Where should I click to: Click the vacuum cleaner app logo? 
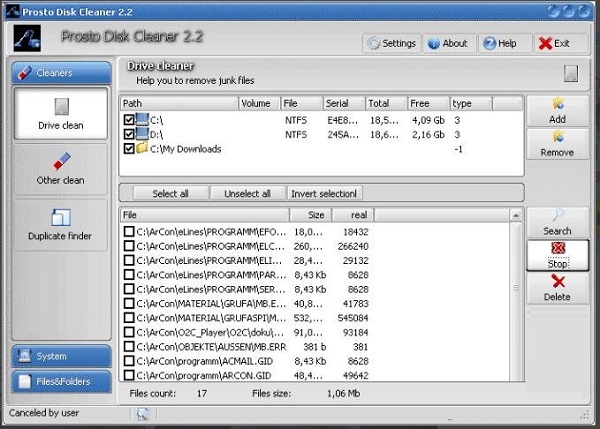pos(27,38)
